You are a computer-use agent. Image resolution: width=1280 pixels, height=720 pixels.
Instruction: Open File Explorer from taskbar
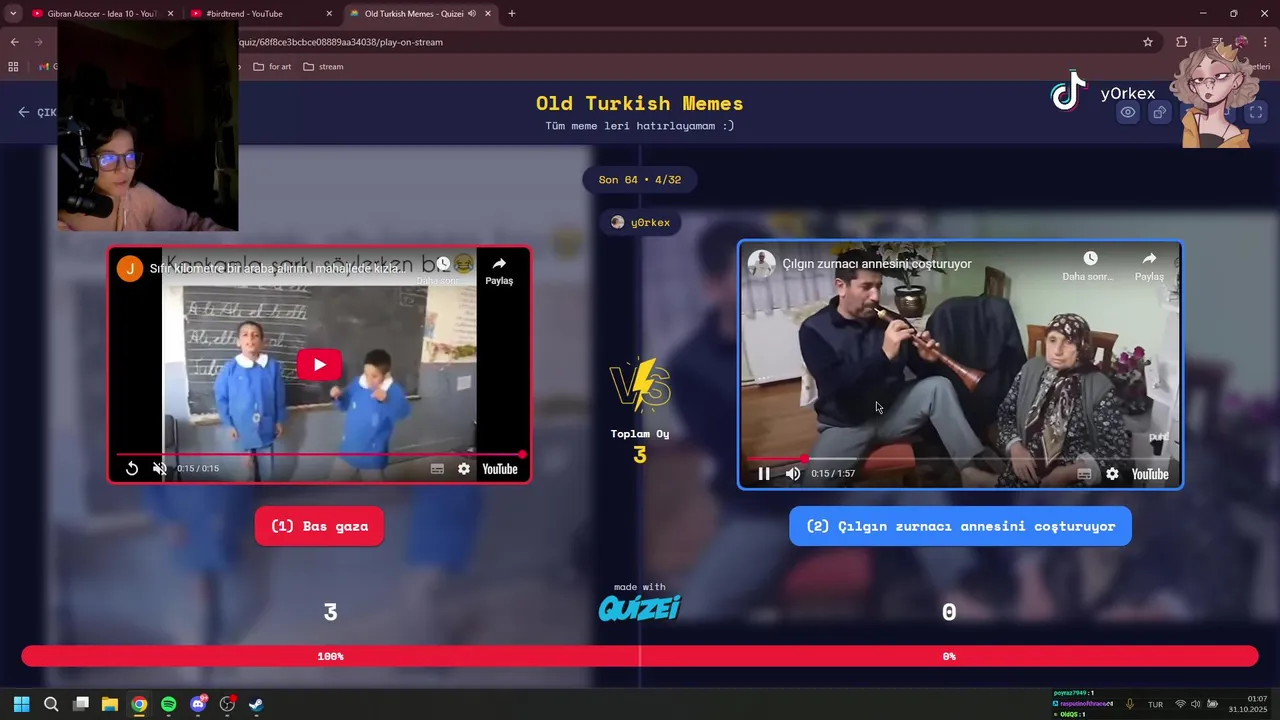pos(110,704)
